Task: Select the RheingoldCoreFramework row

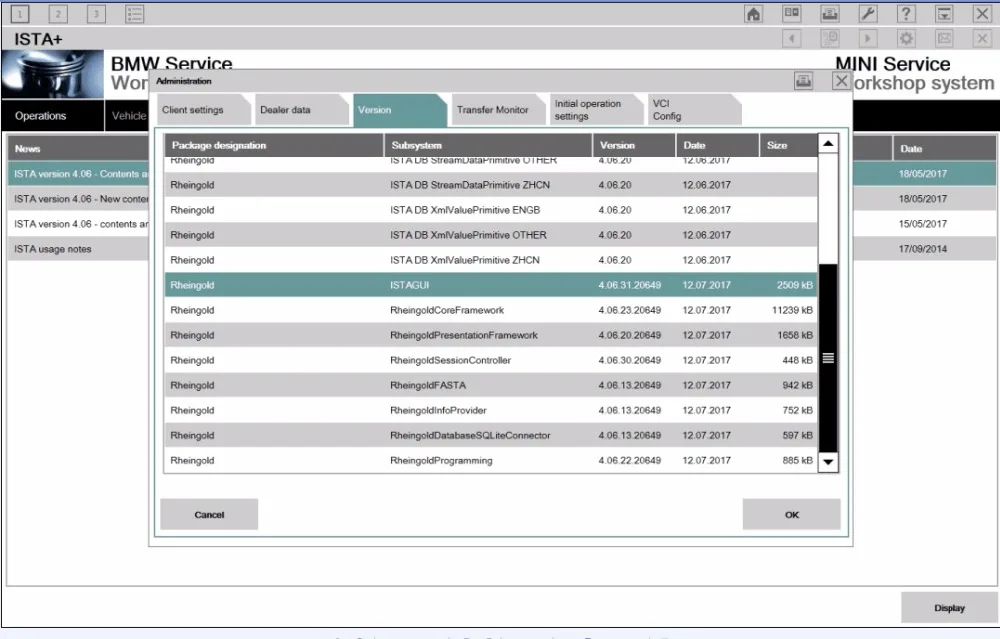Action: point(490,310)
